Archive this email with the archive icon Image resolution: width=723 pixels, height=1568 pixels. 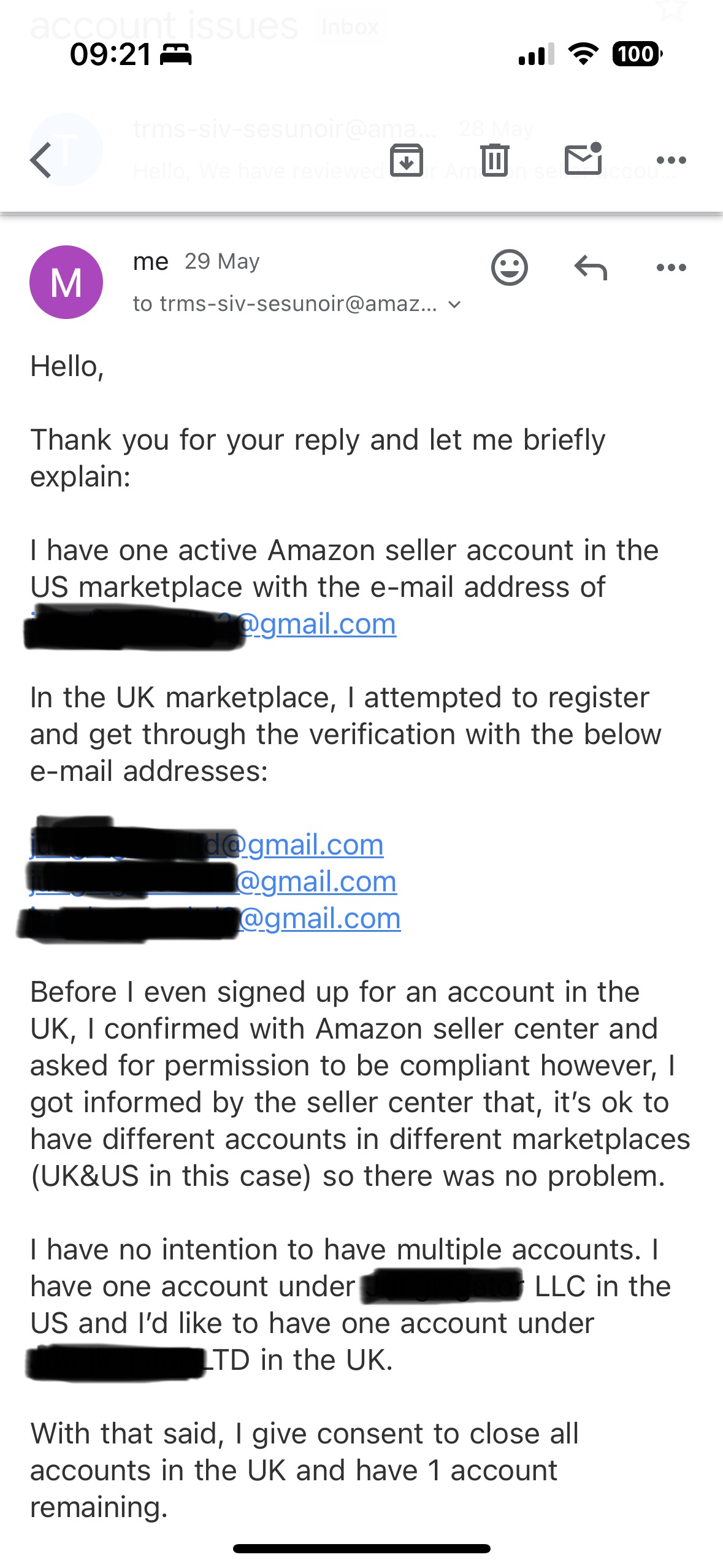pos(407,160)
